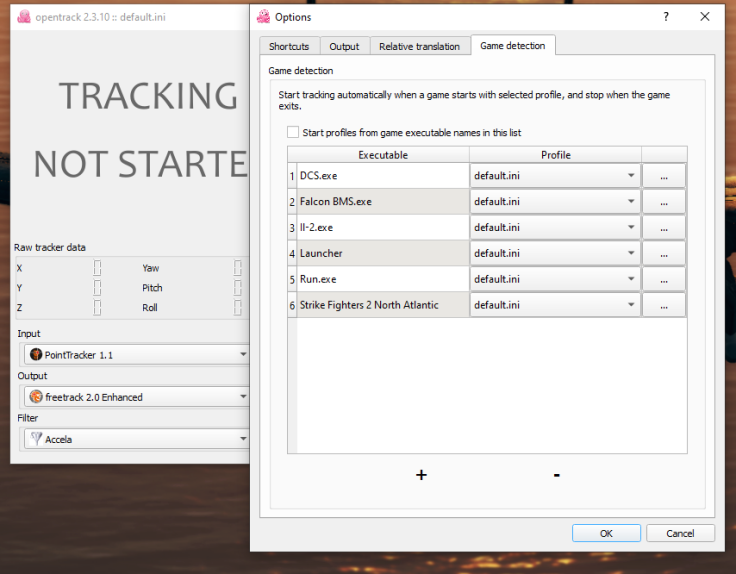The image size is (736, 574).
Task: Browse executable for Il-2.exe row
Action: point(664,227)
